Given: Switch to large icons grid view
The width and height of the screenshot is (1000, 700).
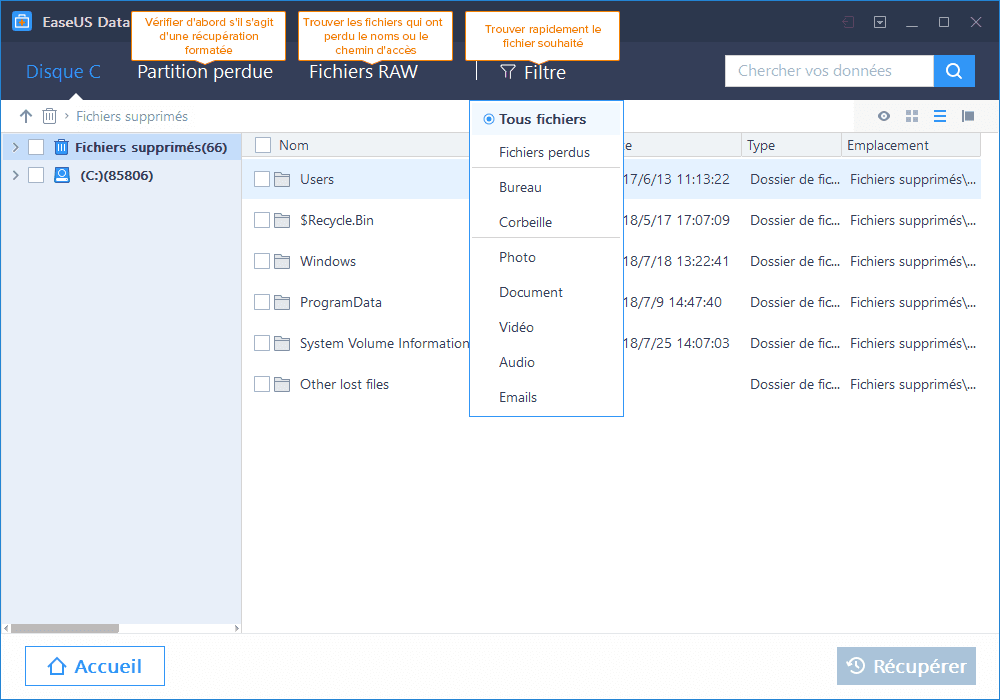Looking at the screenshot, I should [912, 116].
